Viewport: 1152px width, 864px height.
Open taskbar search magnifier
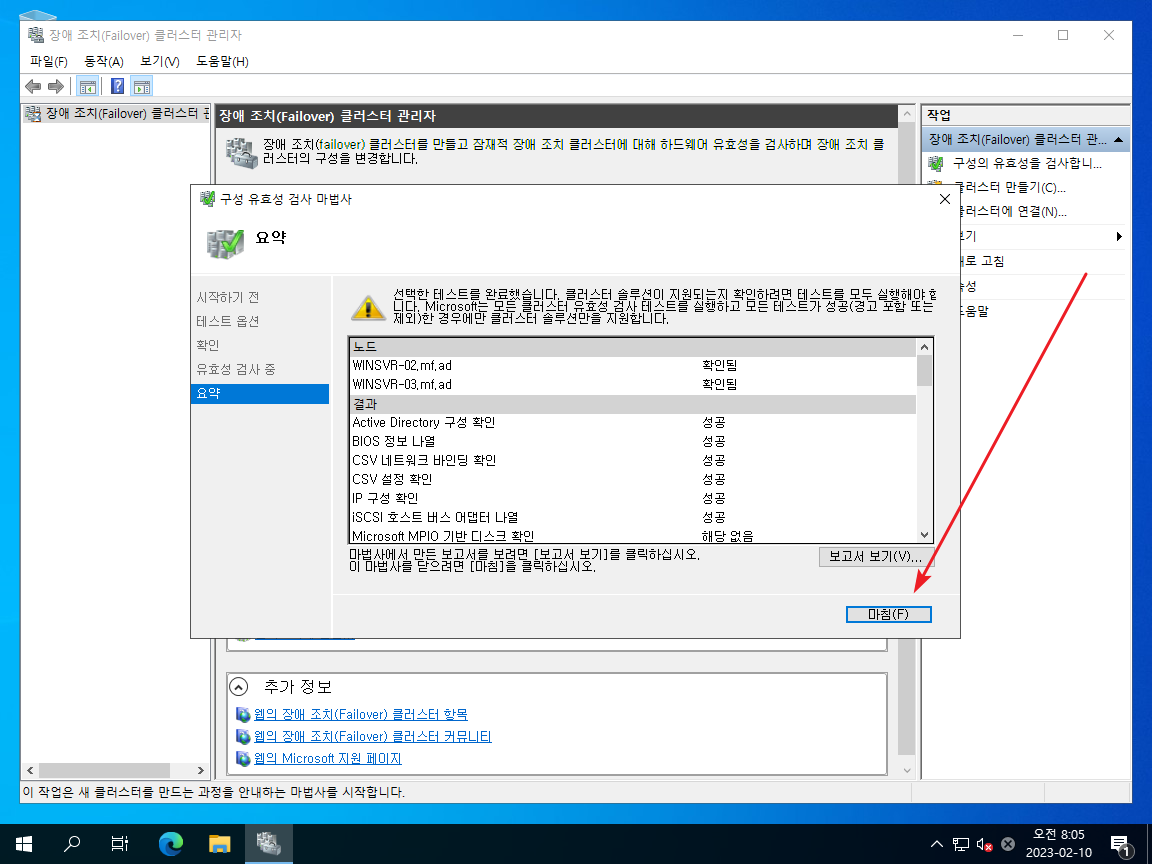pos(72,843)
